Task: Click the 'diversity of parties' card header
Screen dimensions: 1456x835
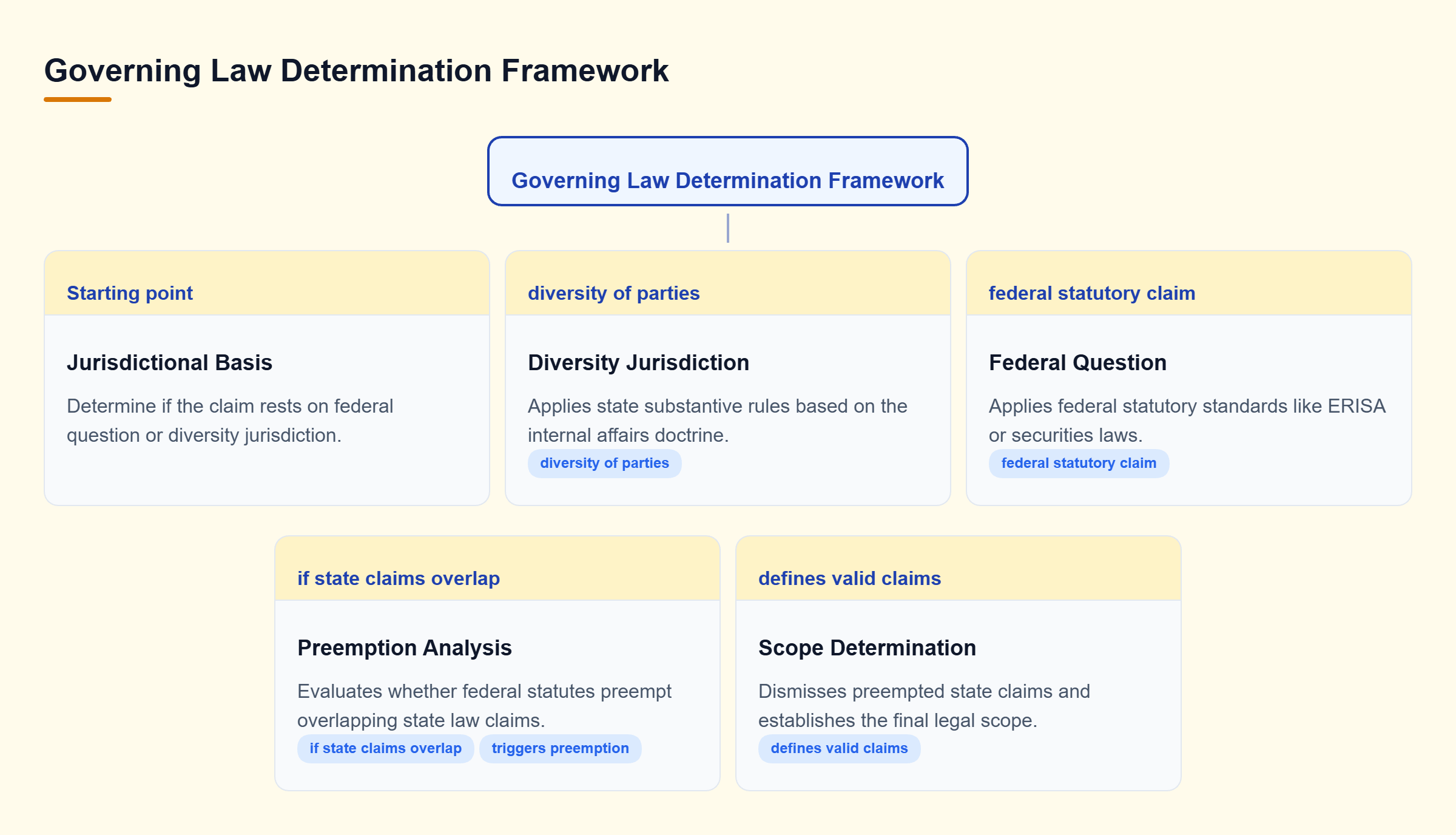Action: coord(728,283)
